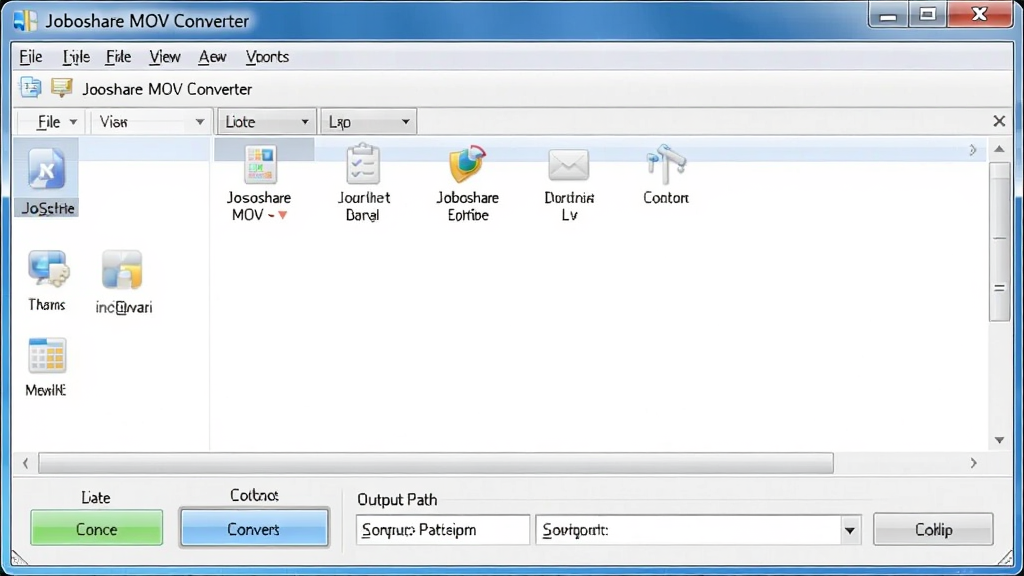Minimize the Joboshare MOV Converter window
This screenshot has height=576, width=1024.
[x=888, y=14]
